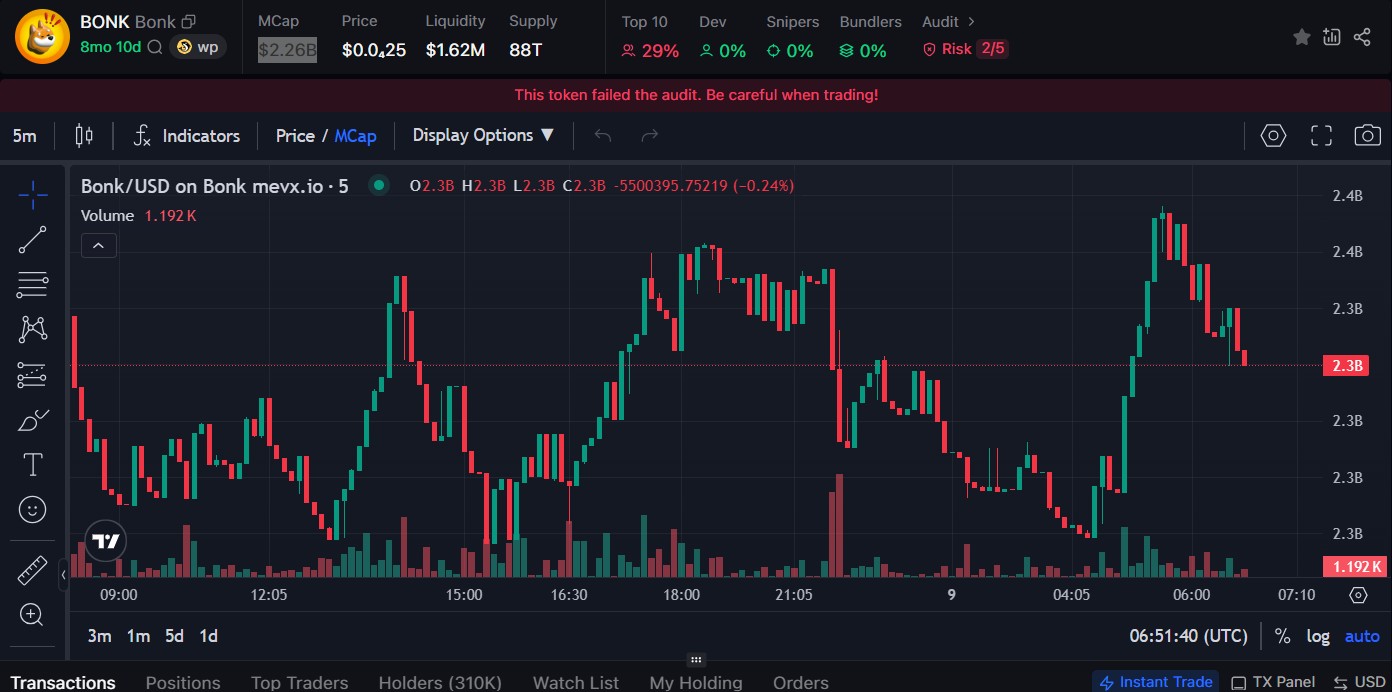This screenshot has width=1392, height=692.
Task: Click the Instant Trade button
Action: (x=1155, y=682)
